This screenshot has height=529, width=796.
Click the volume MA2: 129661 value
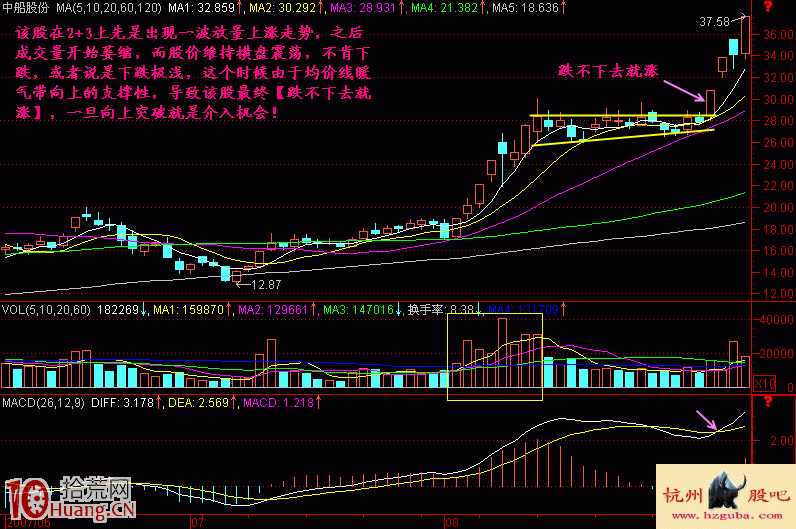coord(273,310)
